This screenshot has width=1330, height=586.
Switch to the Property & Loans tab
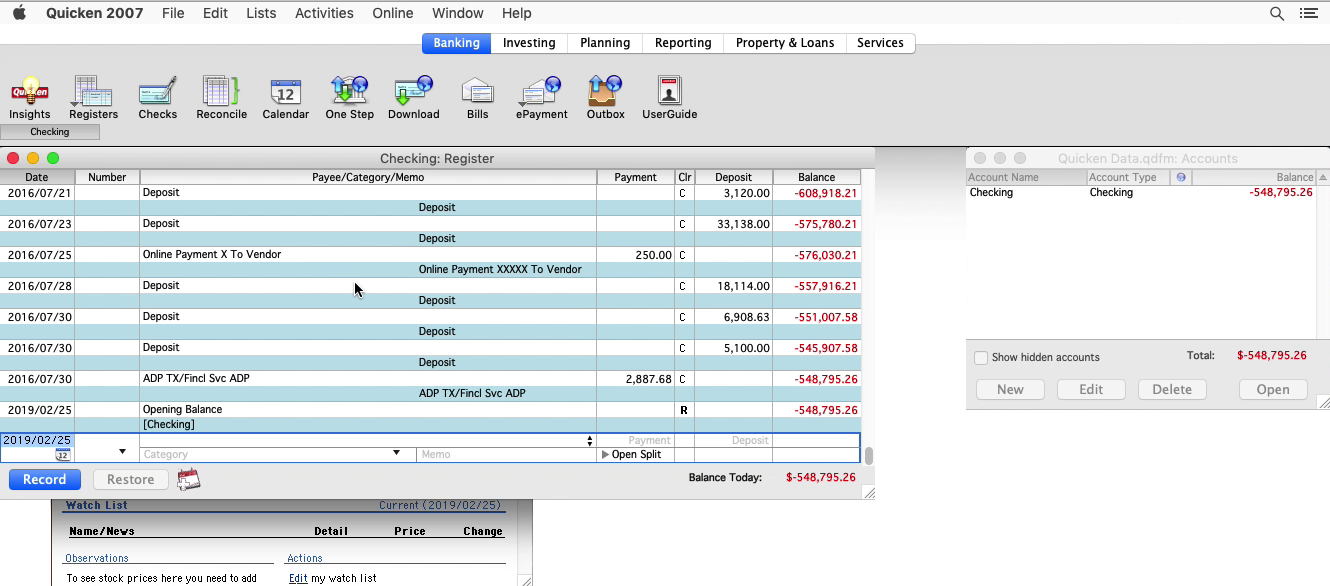785,43
